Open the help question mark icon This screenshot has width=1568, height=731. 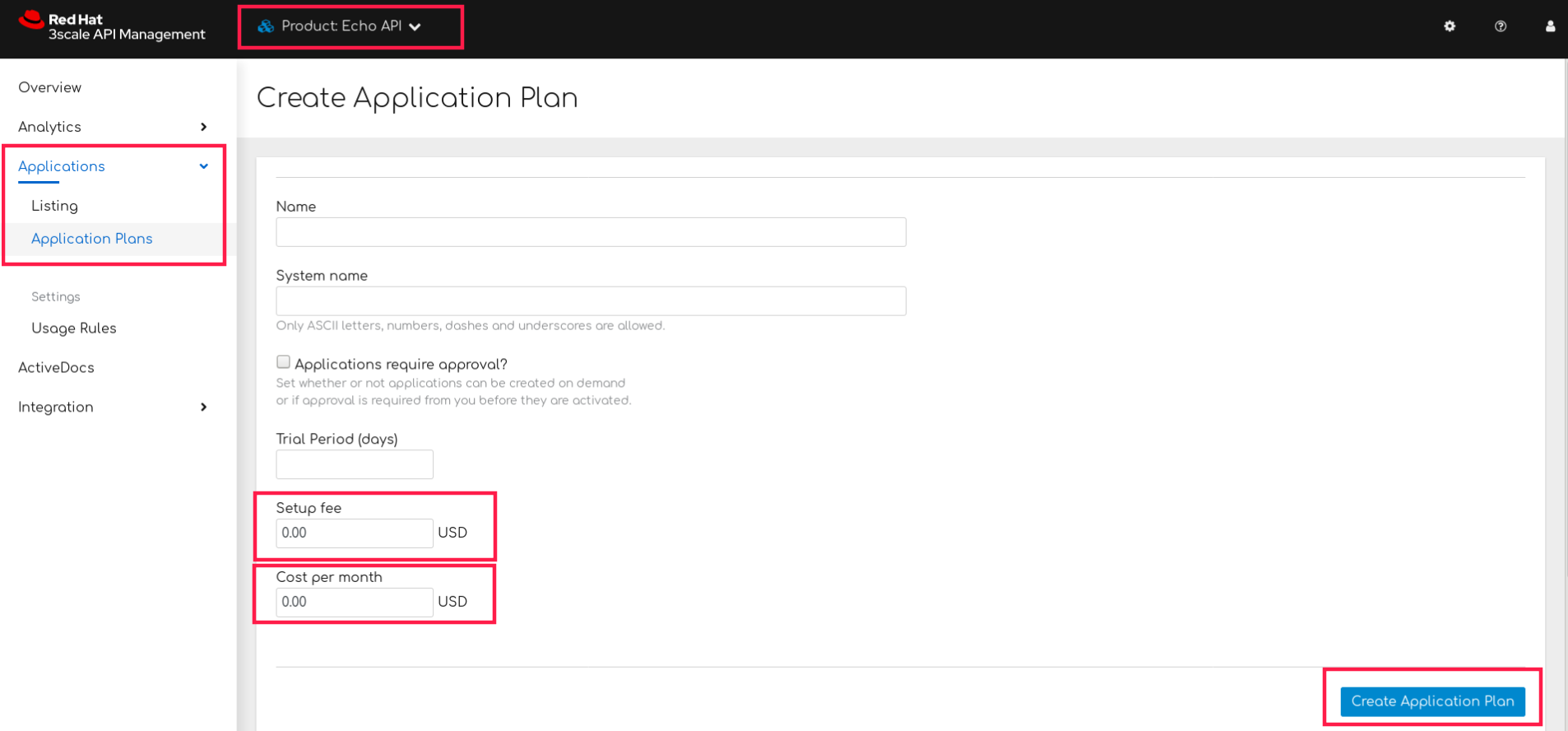(x=1501, y=26)
